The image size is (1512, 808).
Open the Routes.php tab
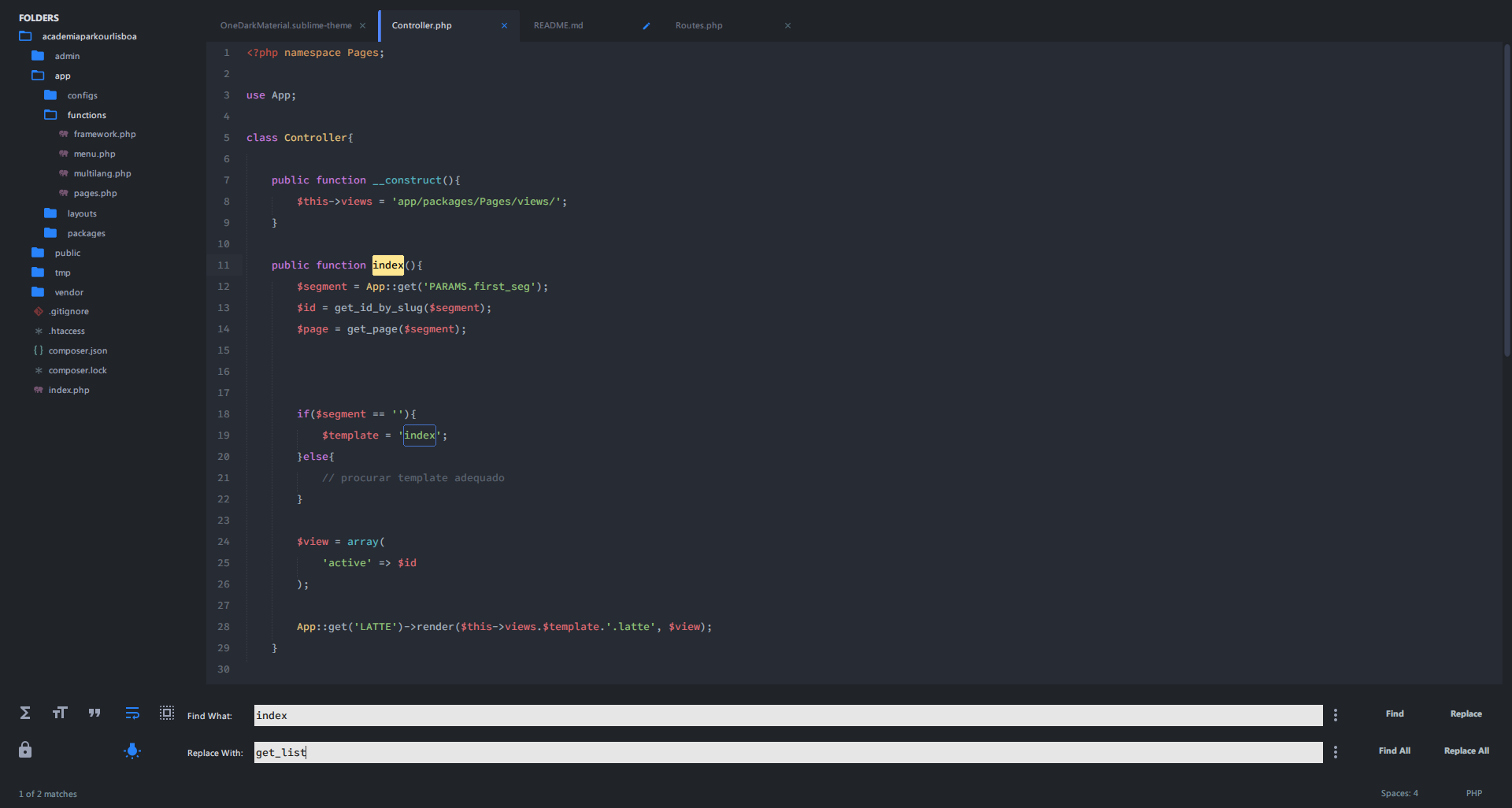pyautogui.click(x=699, y=26)
